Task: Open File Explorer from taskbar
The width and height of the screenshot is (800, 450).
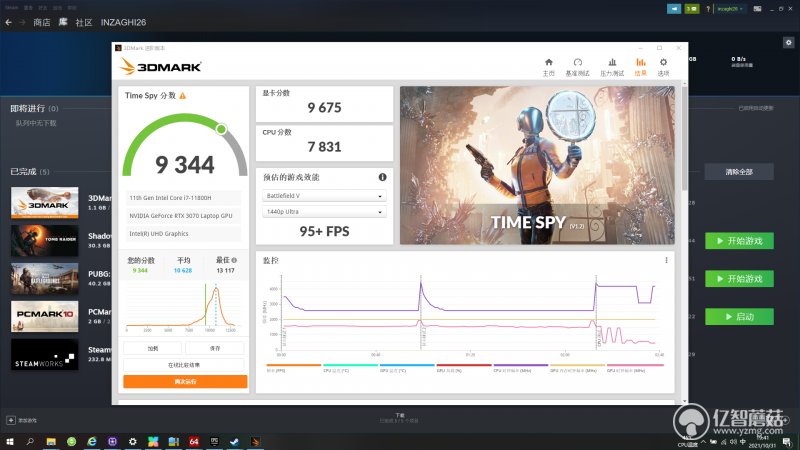Action: 51,442
